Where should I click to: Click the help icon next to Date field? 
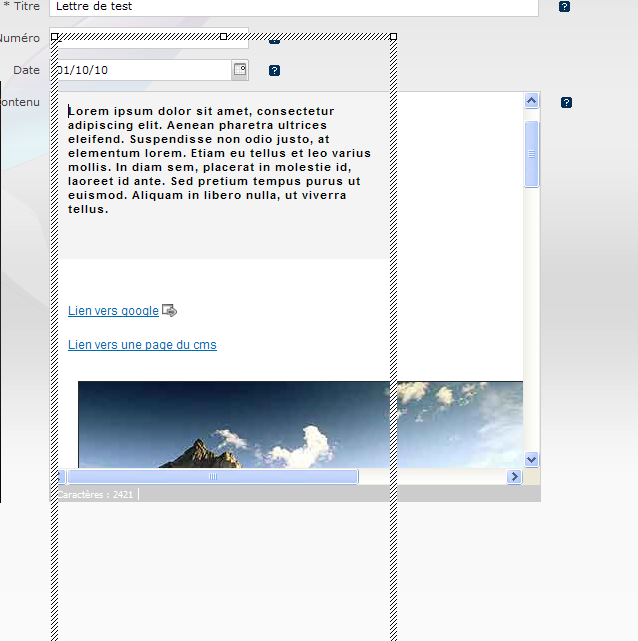(274, 70)
